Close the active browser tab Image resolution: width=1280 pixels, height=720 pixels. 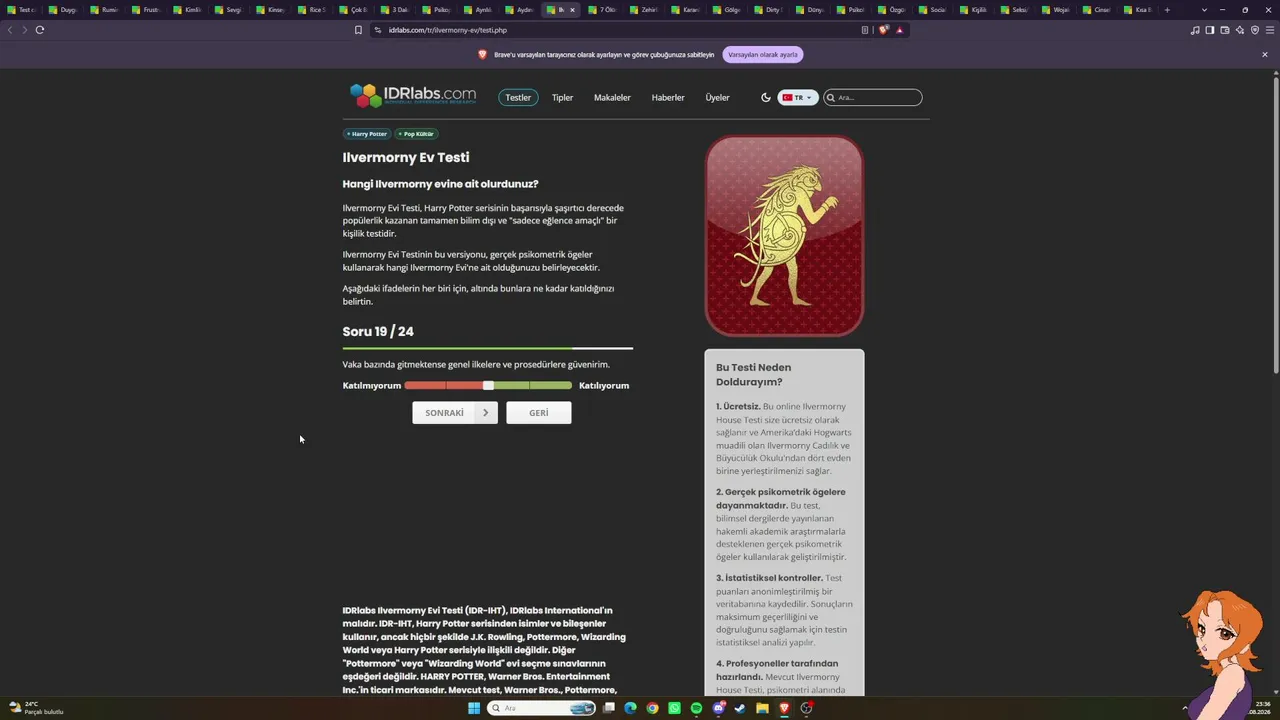coord(572,10)
